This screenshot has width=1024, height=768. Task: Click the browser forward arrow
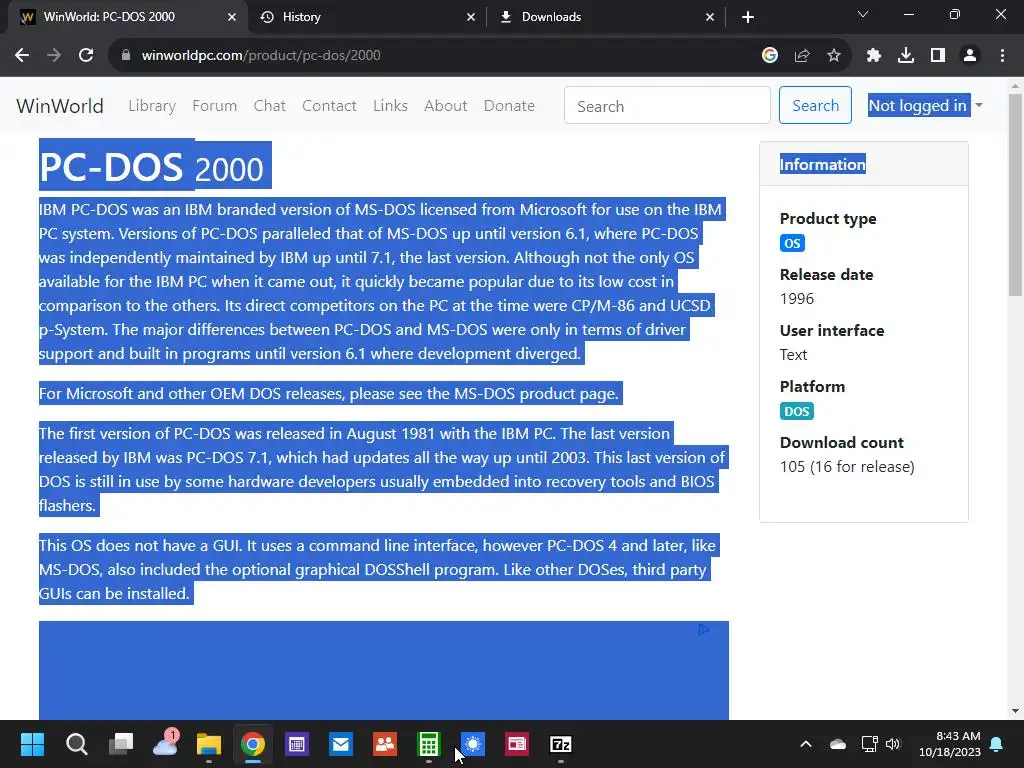coord(54,56)
